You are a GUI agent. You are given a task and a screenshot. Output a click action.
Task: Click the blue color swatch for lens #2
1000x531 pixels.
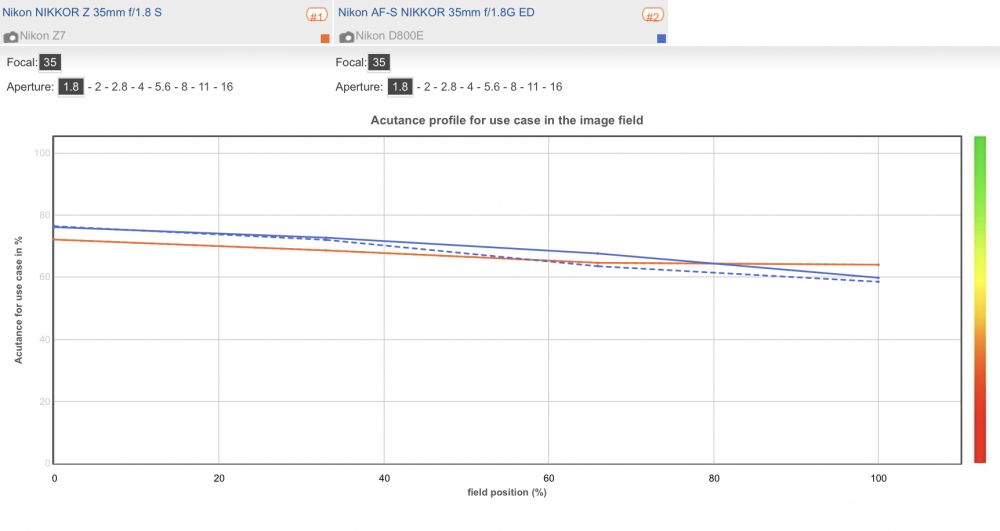click(x=661, y=38)
